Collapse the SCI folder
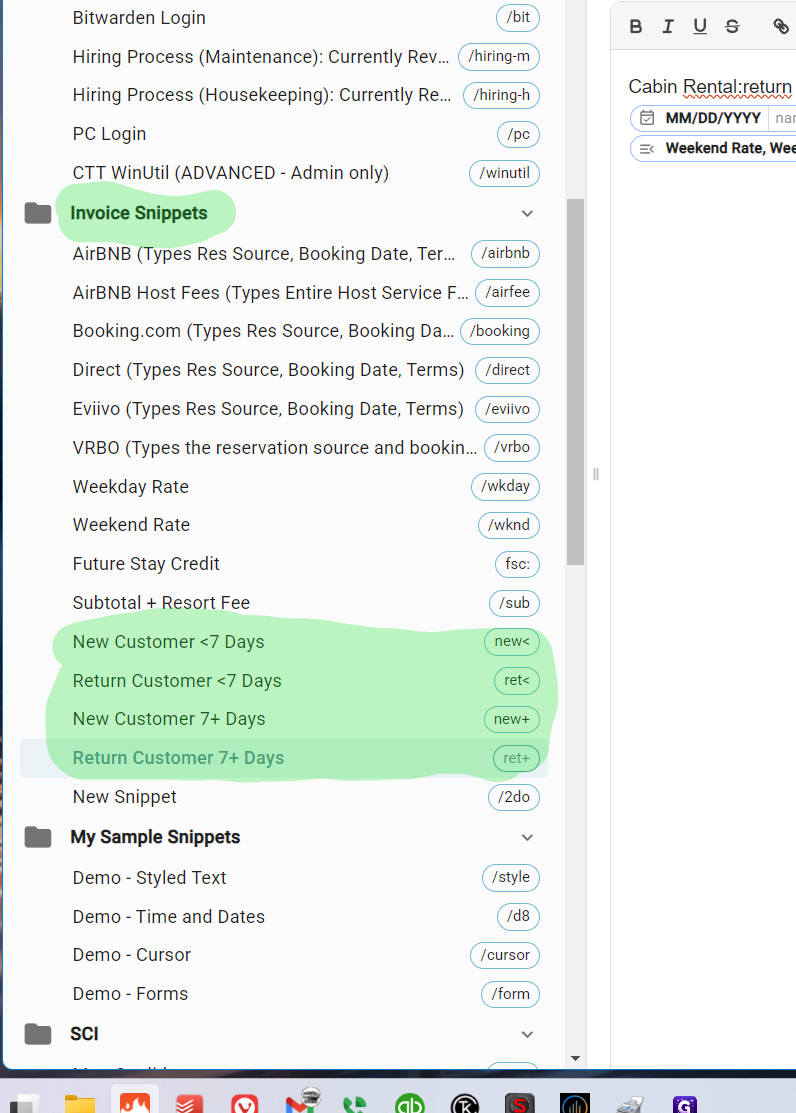This screenshot has width=796, height=1113. tap(527, 1034)
